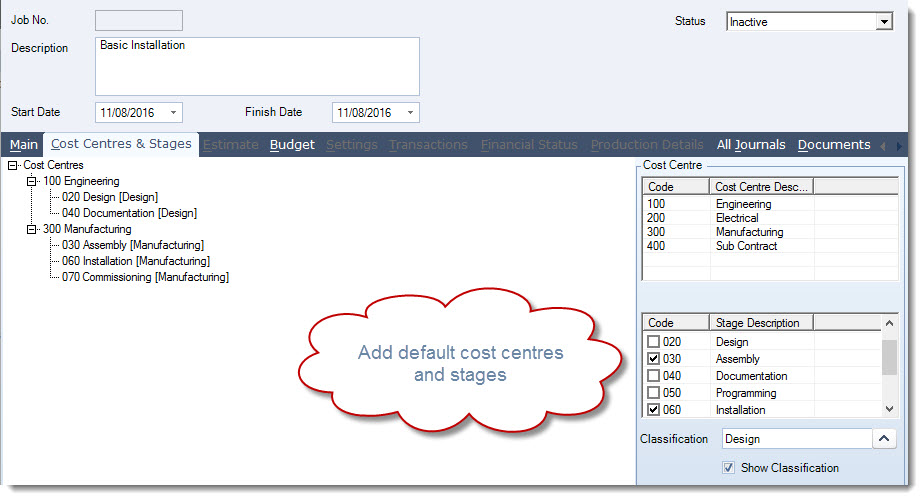Select the 100 Engineering tree item
The height and width of the screenshot is (500, 923).
tap(81, 181)
